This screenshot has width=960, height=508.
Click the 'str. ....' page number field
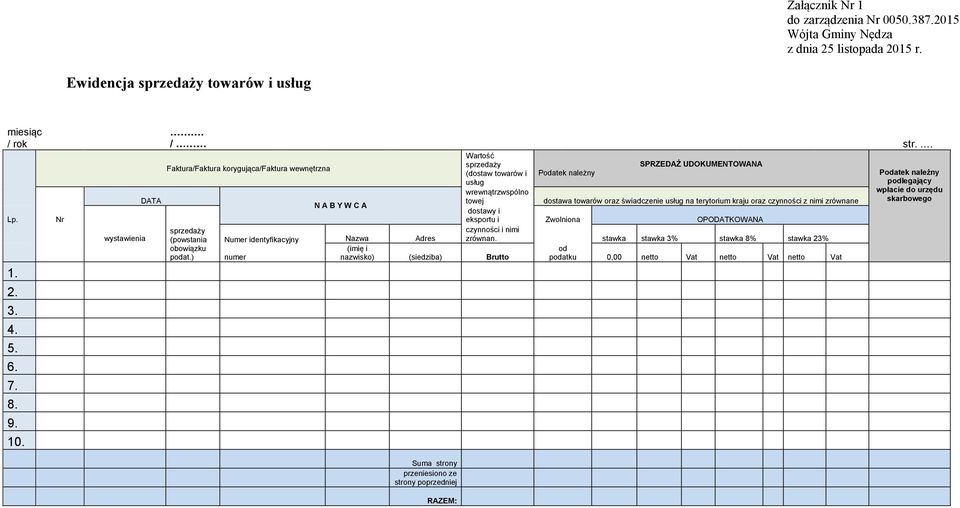tap(917, 144)
